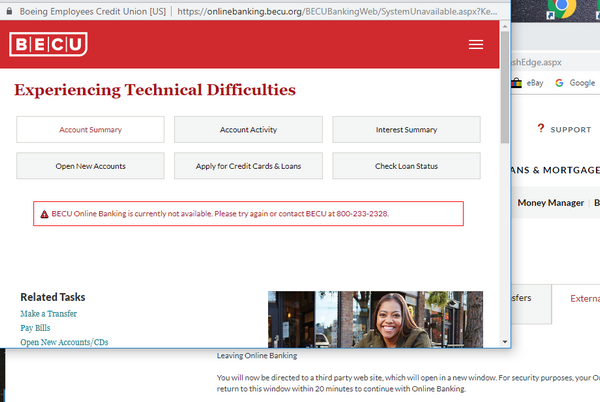
Task: Open Interest Summary
Action: (406, 130)
